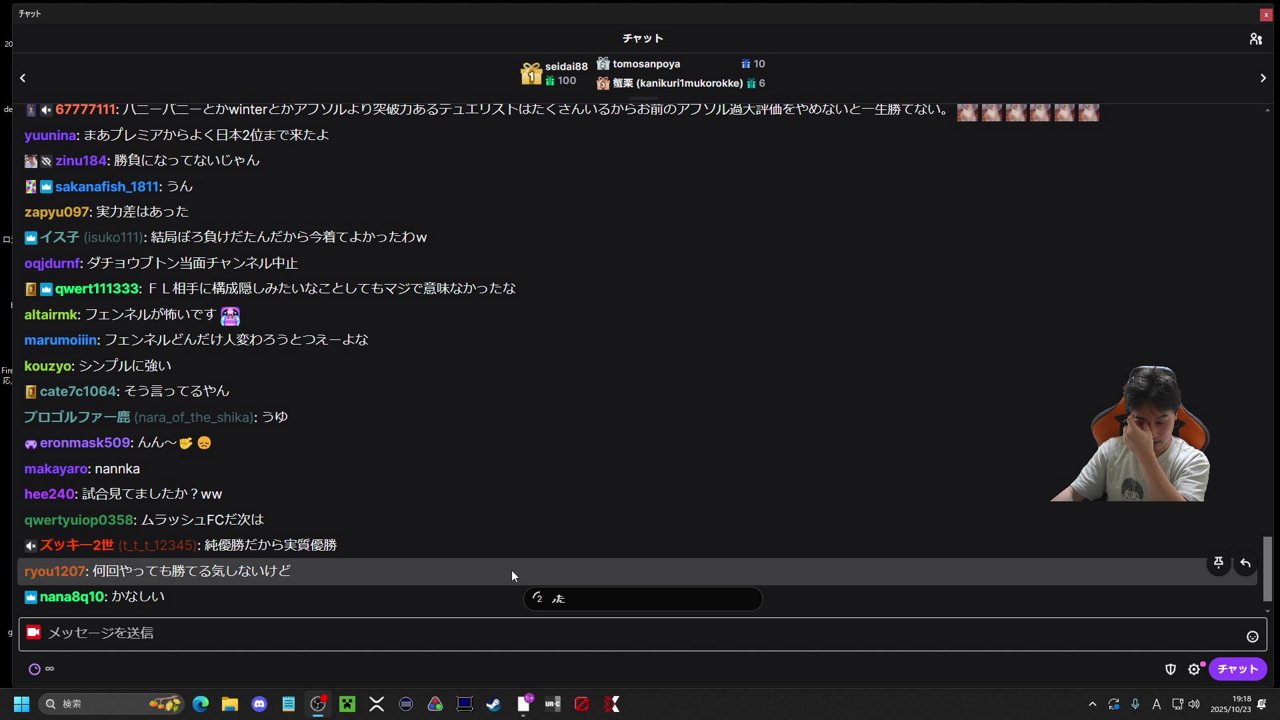Click altairmk's attached emote image
The width and height of the screenshot is (1280, 720).
coord(229,314)
